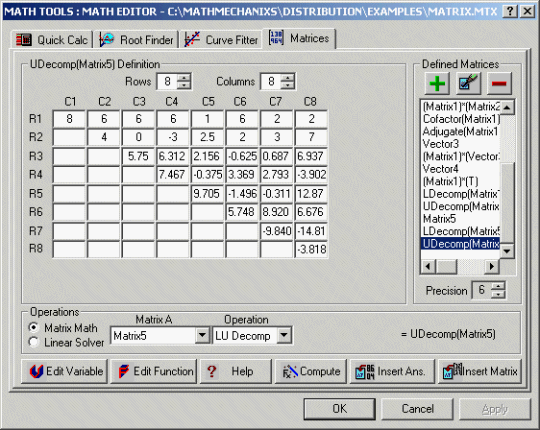
Task: Click Insert Matrix button
Action: [480, 371]
